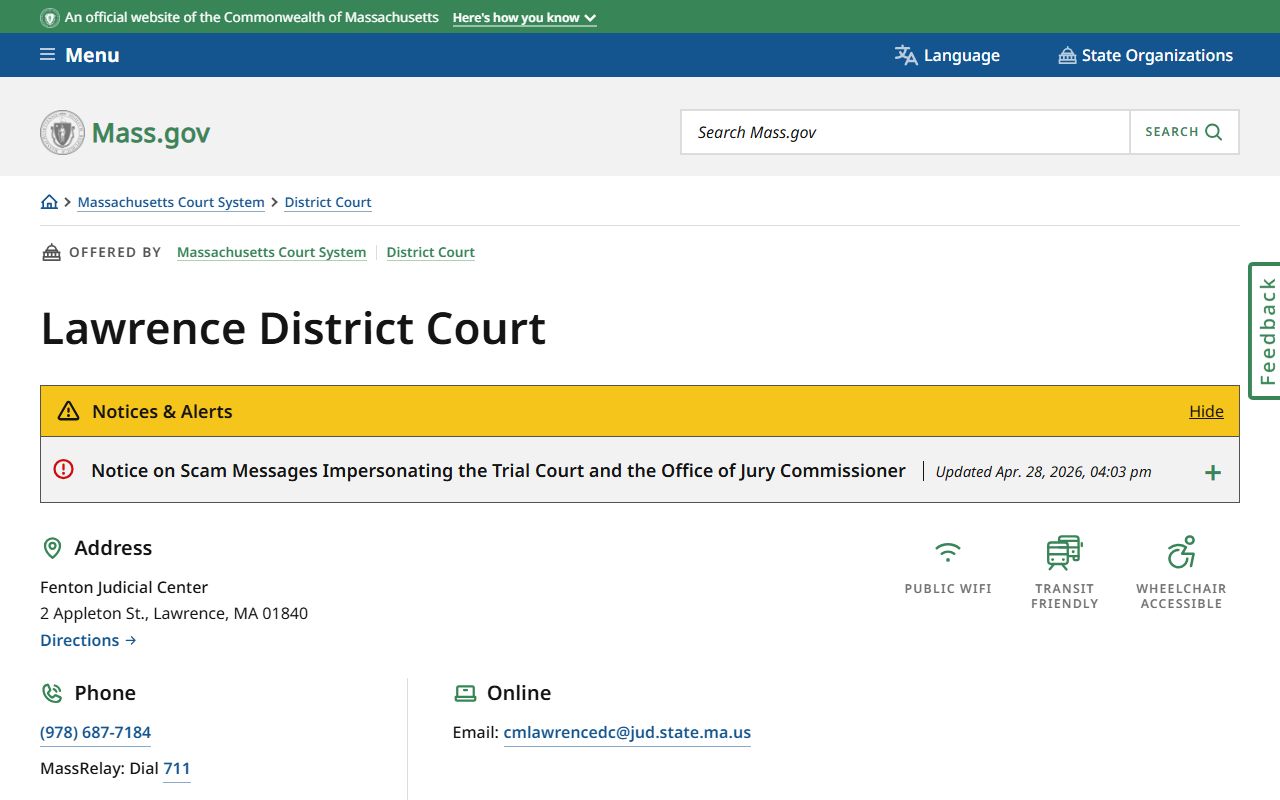Hide the Notices & Alerts panel
The height and width of the screenshot is (800, 1280).
(1206, 411)
